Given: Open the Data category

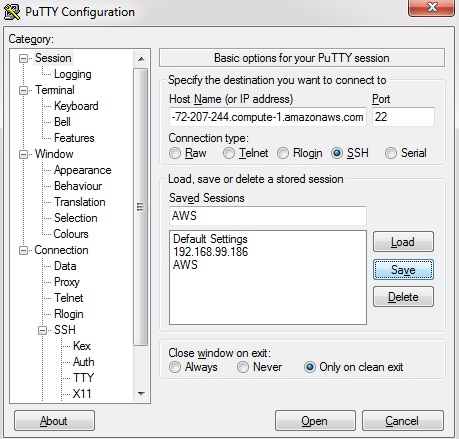Looking at the screenshot, I should click(x=65, y=266).
